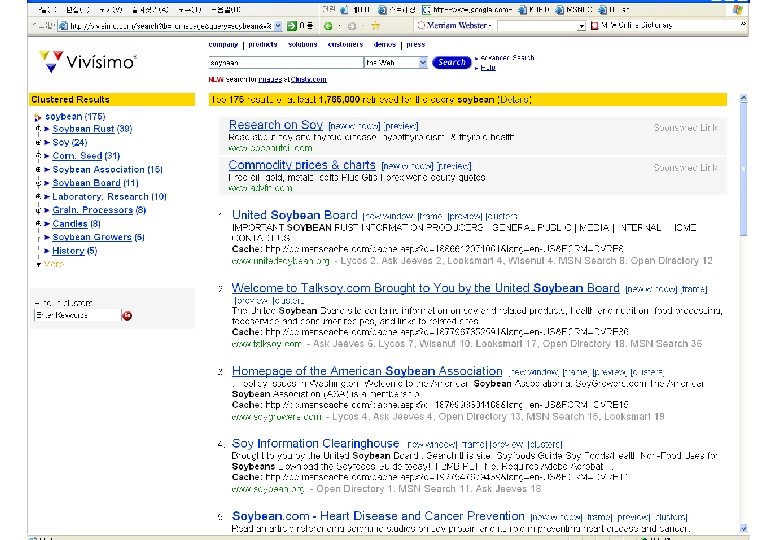
Task: Click the arrow bullet beside Advanced Search
Action: pos(477,58)
